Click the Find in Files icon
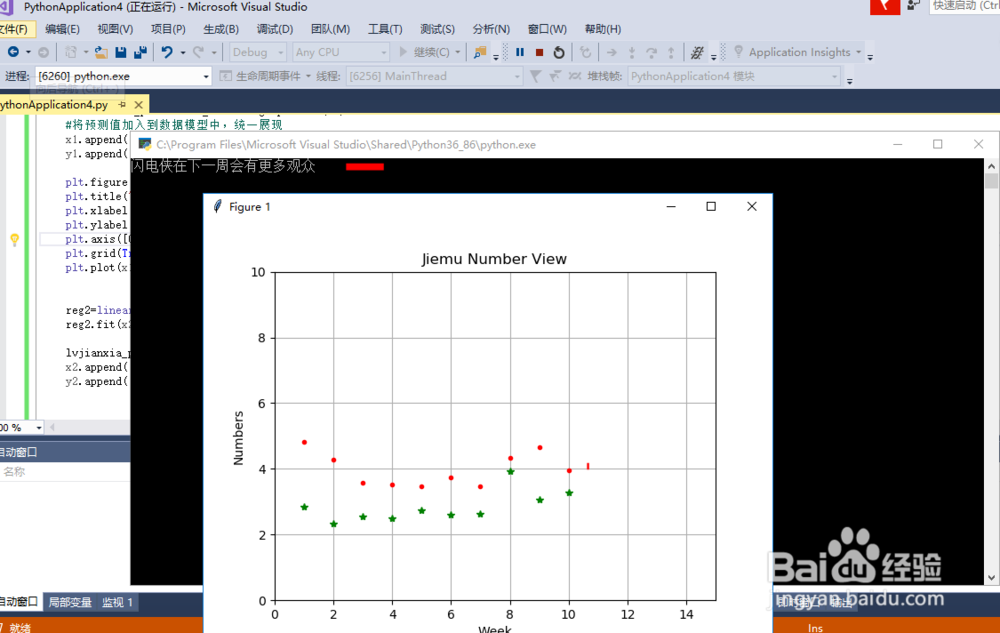1000x633 pixels. pos(480,52)
